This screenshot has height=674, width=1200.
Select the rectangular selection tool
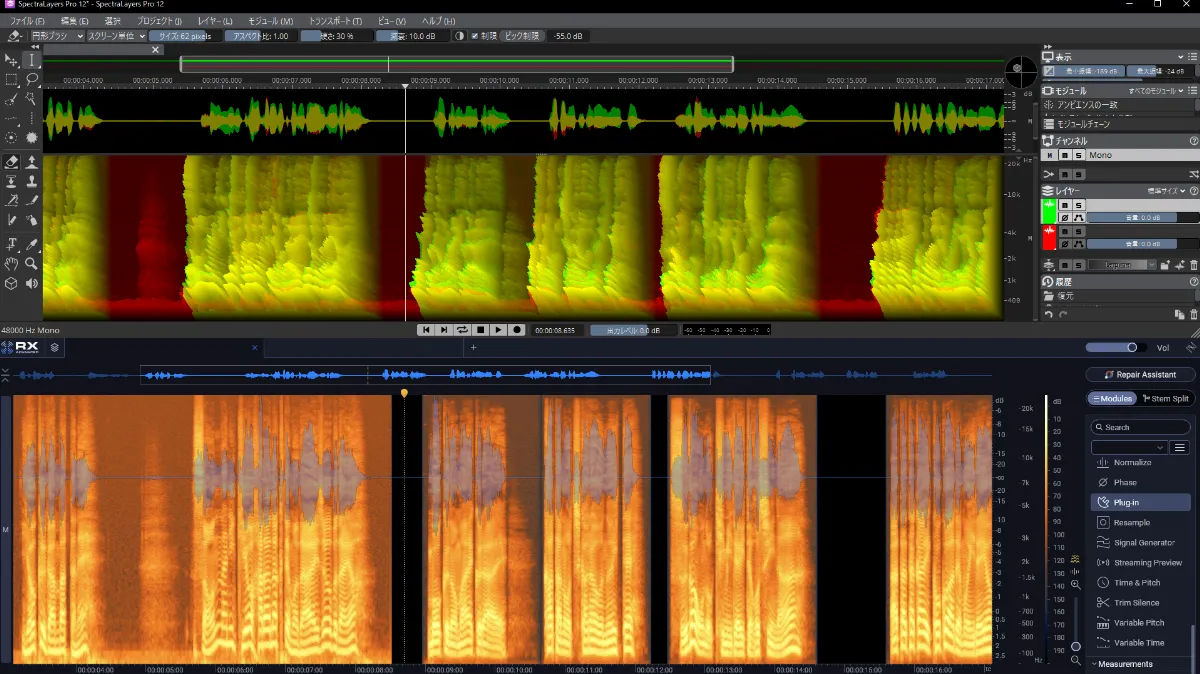12,79
